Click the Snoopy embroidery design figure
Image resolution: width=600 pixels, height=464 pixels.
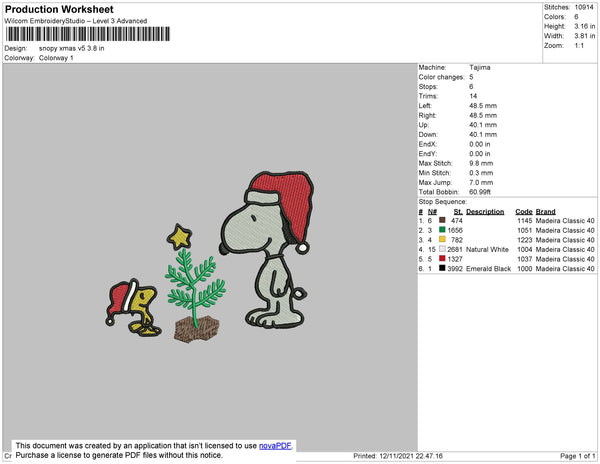(267, 250)
